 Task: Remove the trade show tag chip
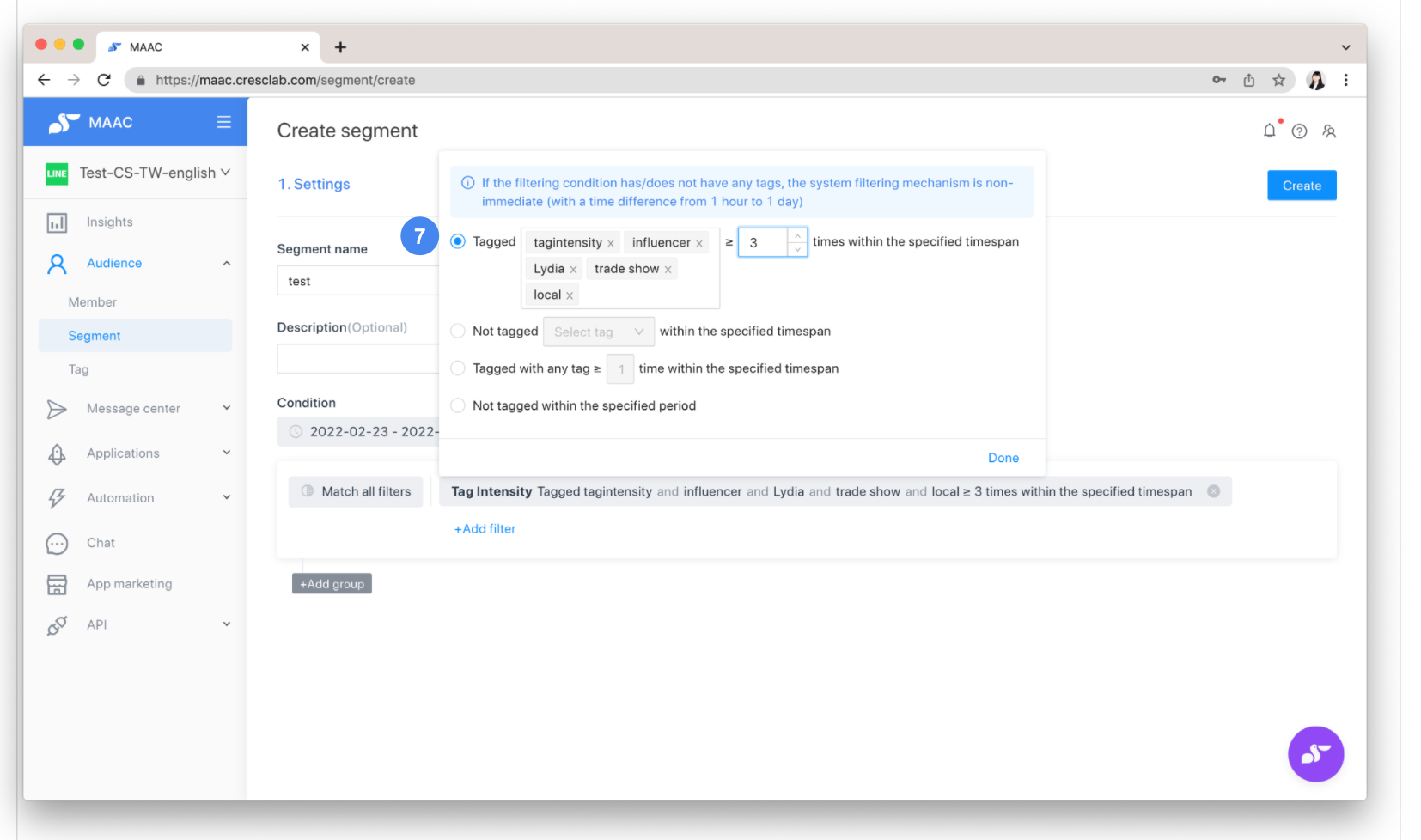668,270
